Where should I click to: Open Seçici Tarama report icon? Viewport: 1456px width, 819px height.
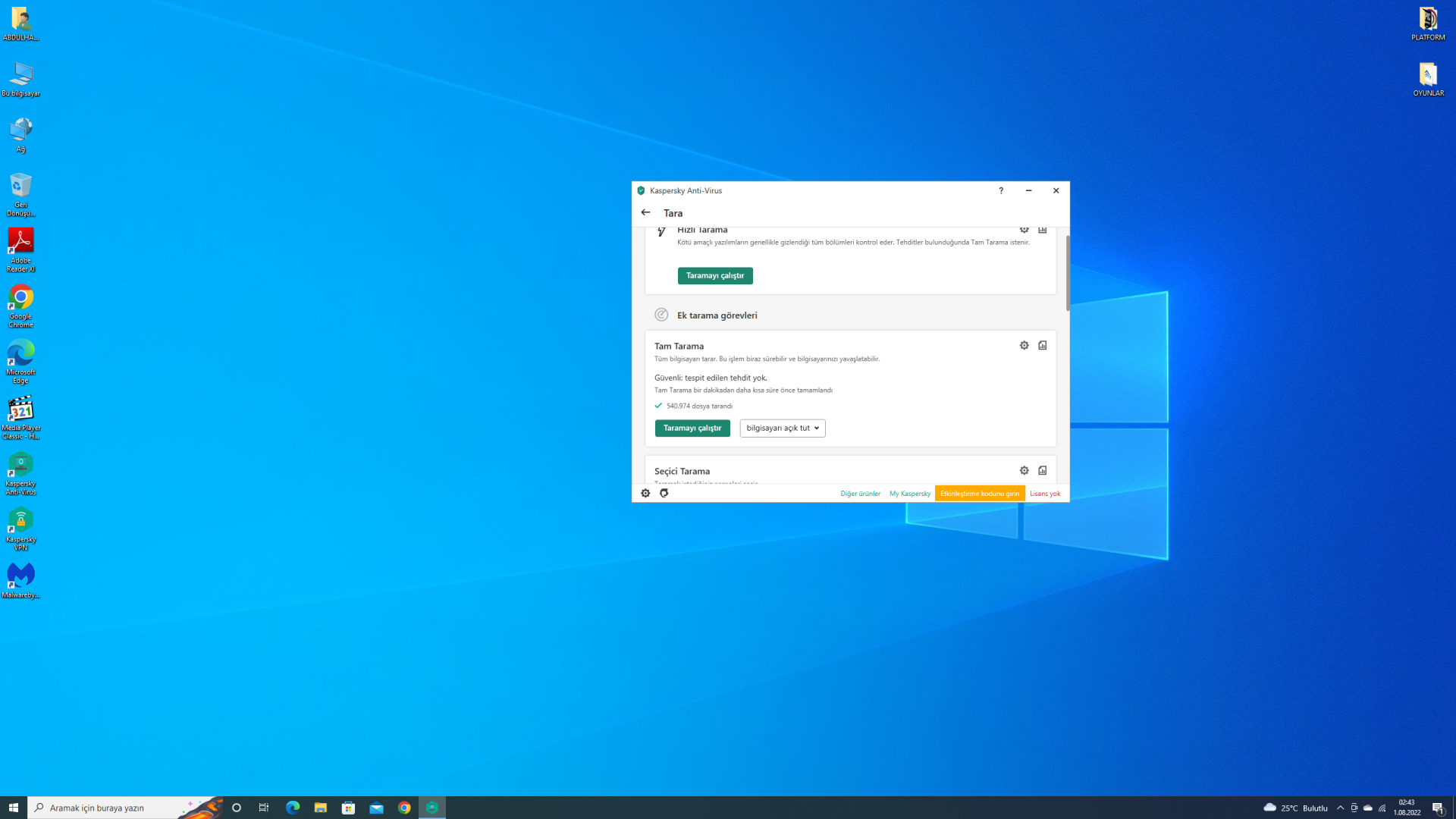coord(1043,471)
